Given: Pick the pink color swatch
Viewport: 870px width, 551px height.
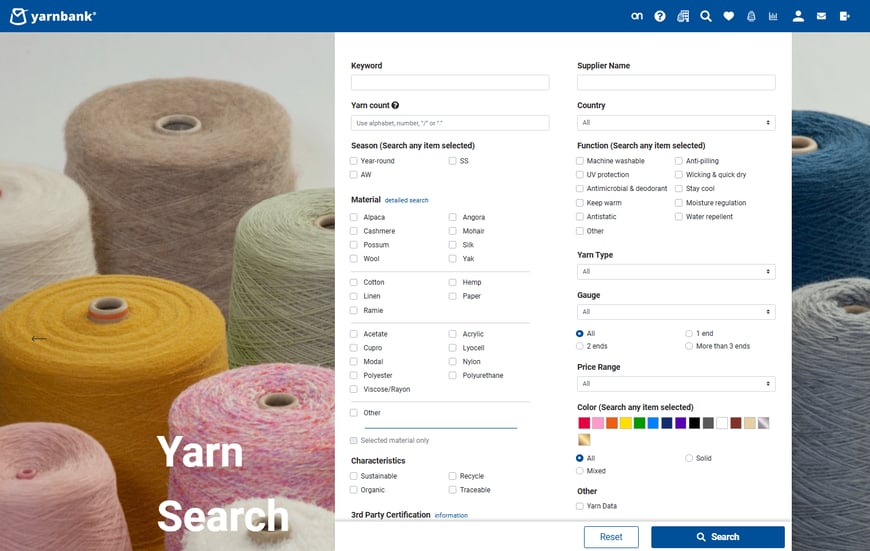Looking at the screenshot, I should 598,423.
